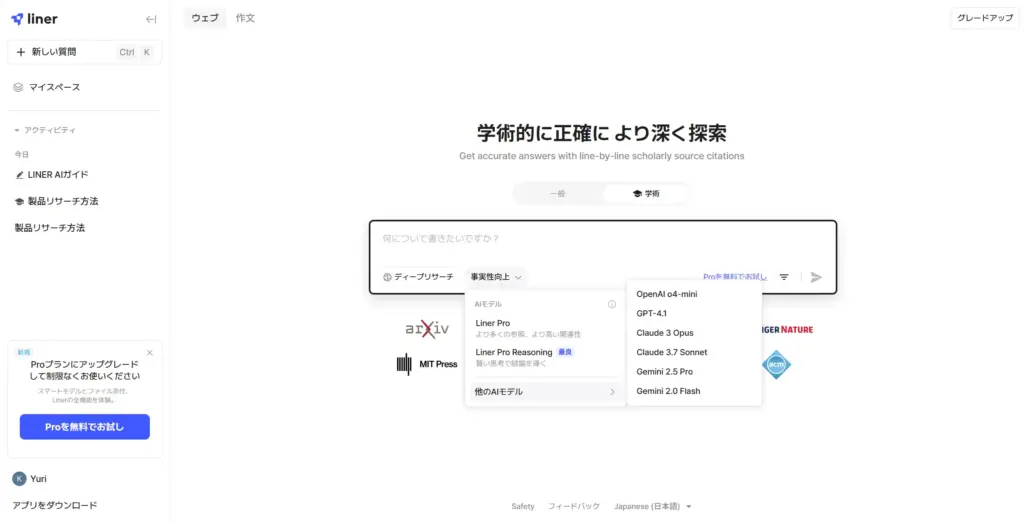Focus the query text input field
The height and width of the screenshot is (522, 1024).
pyautogui.click(x=602, y=239)
